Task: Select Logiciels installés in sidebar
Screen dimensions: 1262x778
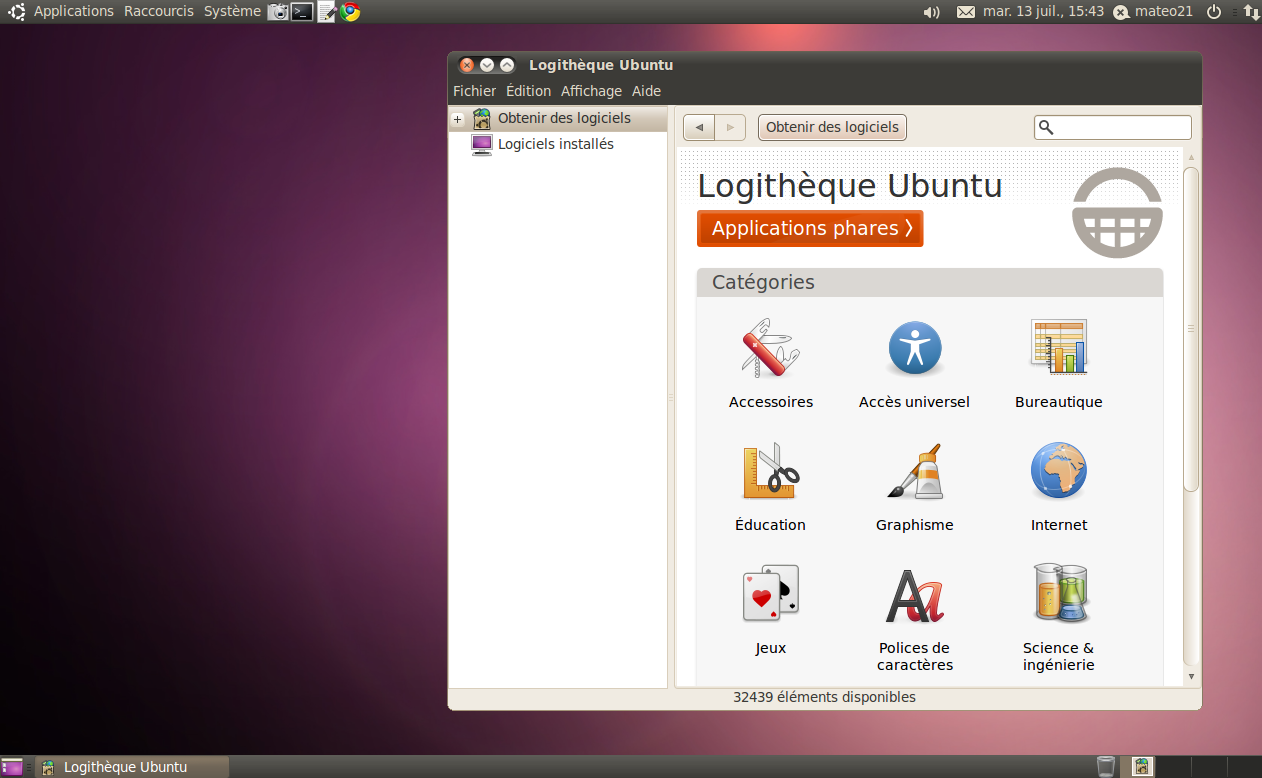Action: 555,144
